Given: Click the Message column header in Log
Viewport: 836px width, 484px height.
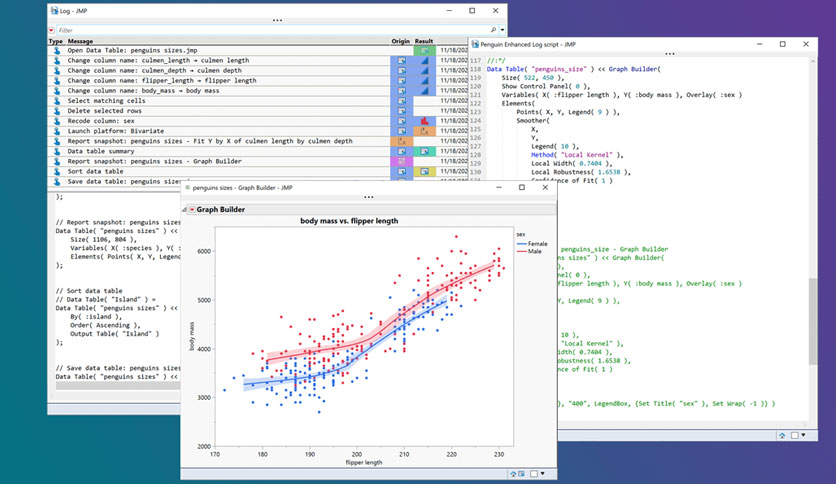Looking at the screenshot, I should point(81,41).
